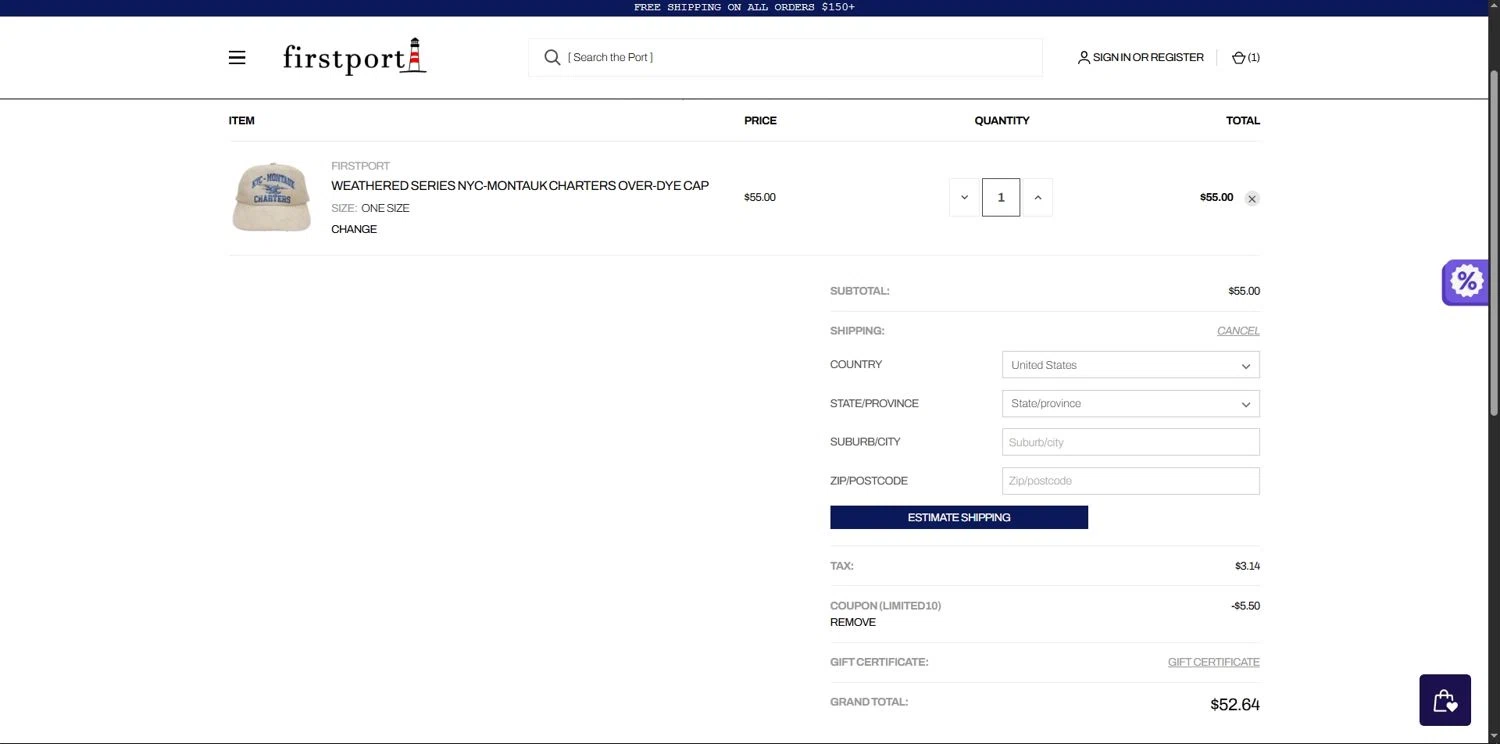Remove the LIMITED10 coupon

pos(853,622)
